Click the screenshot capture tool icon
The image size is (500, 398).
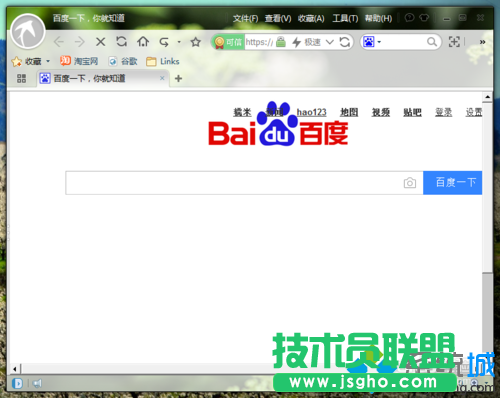coord(454,42)
